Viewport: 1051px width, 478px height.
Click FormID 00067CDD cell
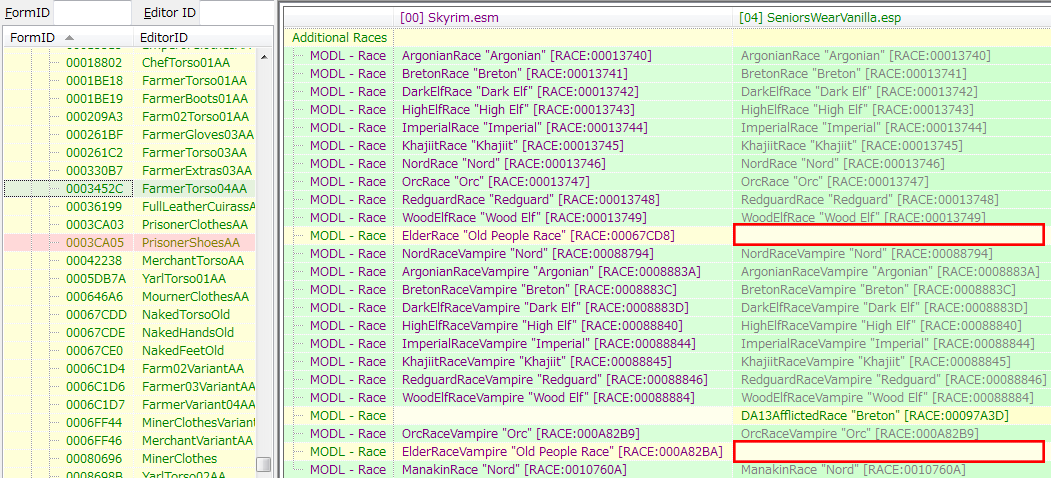(x=95, y=315)
